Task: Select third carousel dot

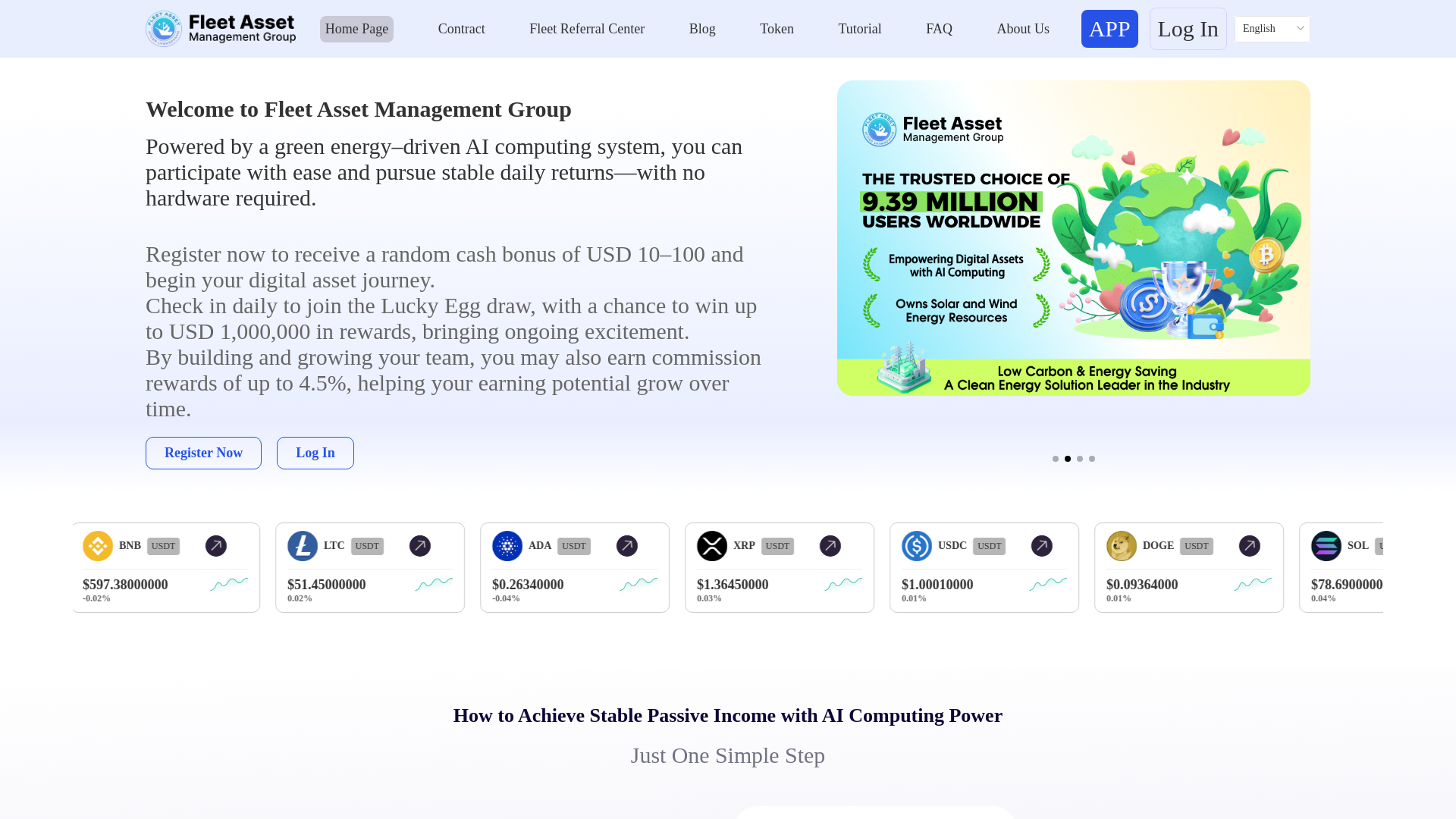Action: coord(1080,459)
